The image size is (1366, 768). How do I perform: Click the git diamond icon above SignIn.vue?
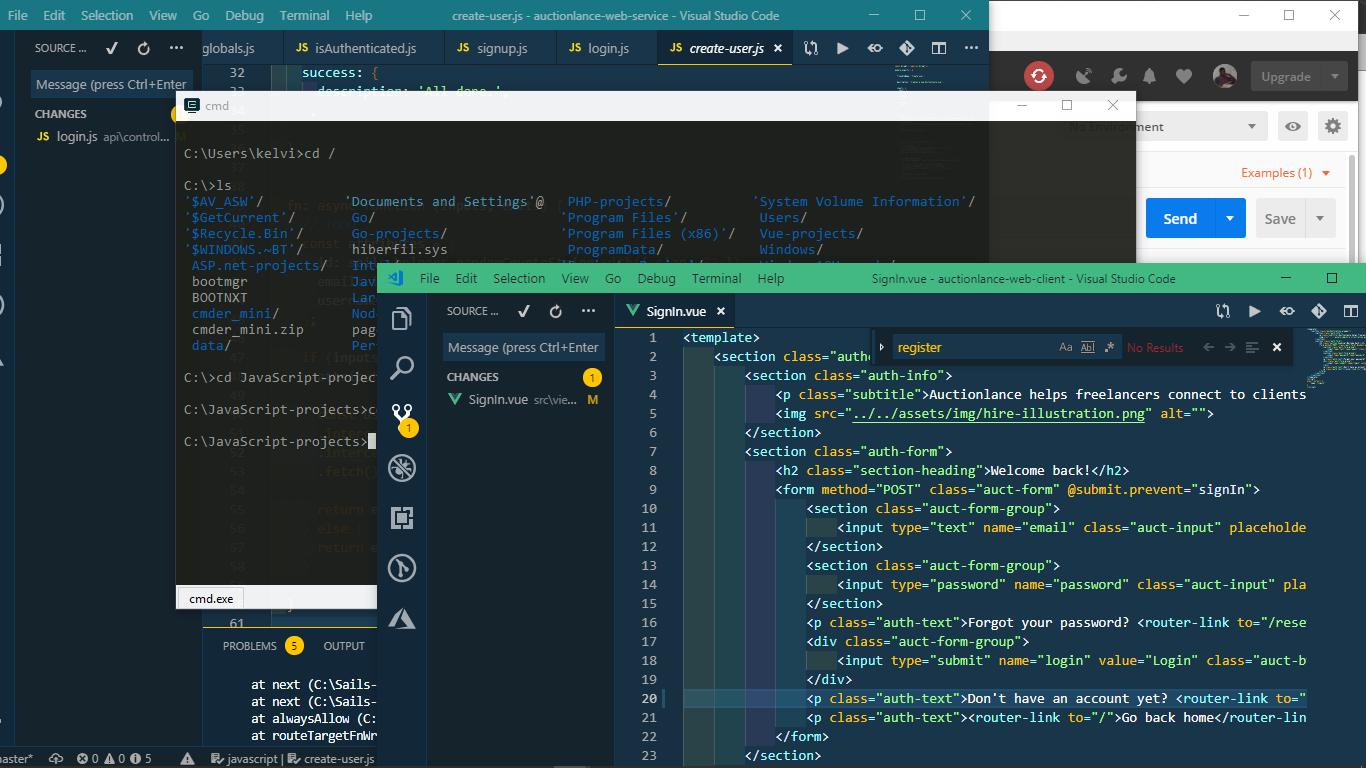coord(1319,311)
